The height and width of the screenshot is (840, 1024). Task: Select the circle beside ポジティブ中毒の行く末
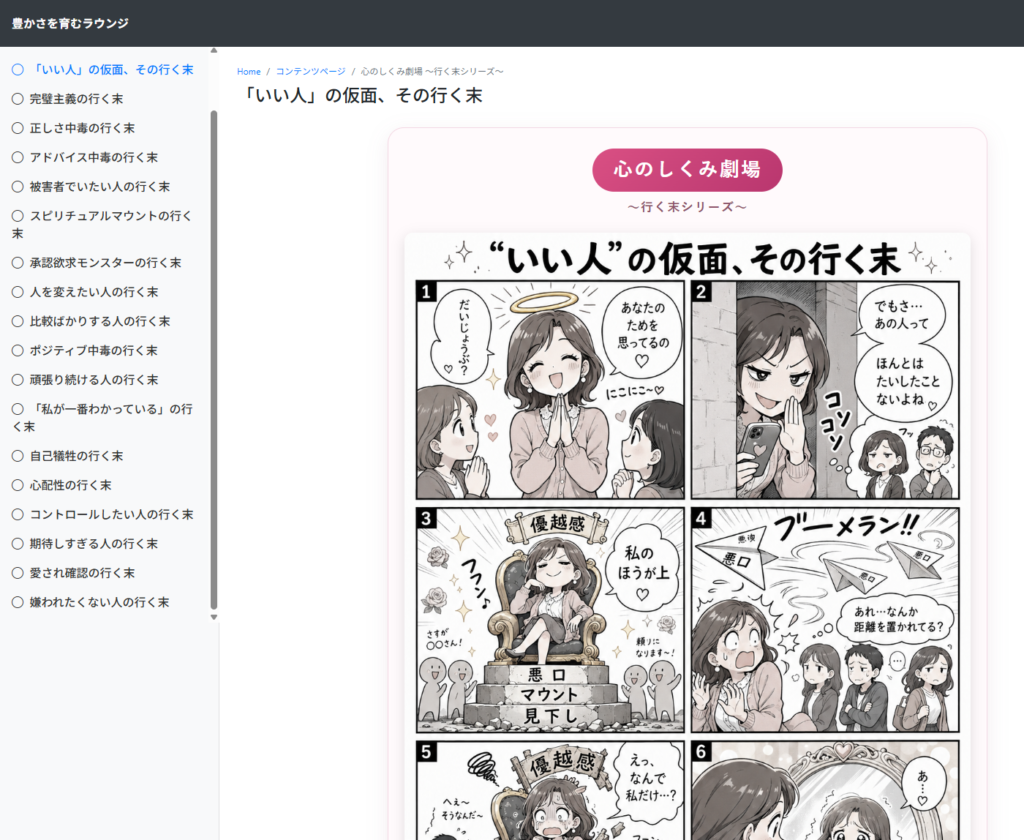tap(18, 351)
